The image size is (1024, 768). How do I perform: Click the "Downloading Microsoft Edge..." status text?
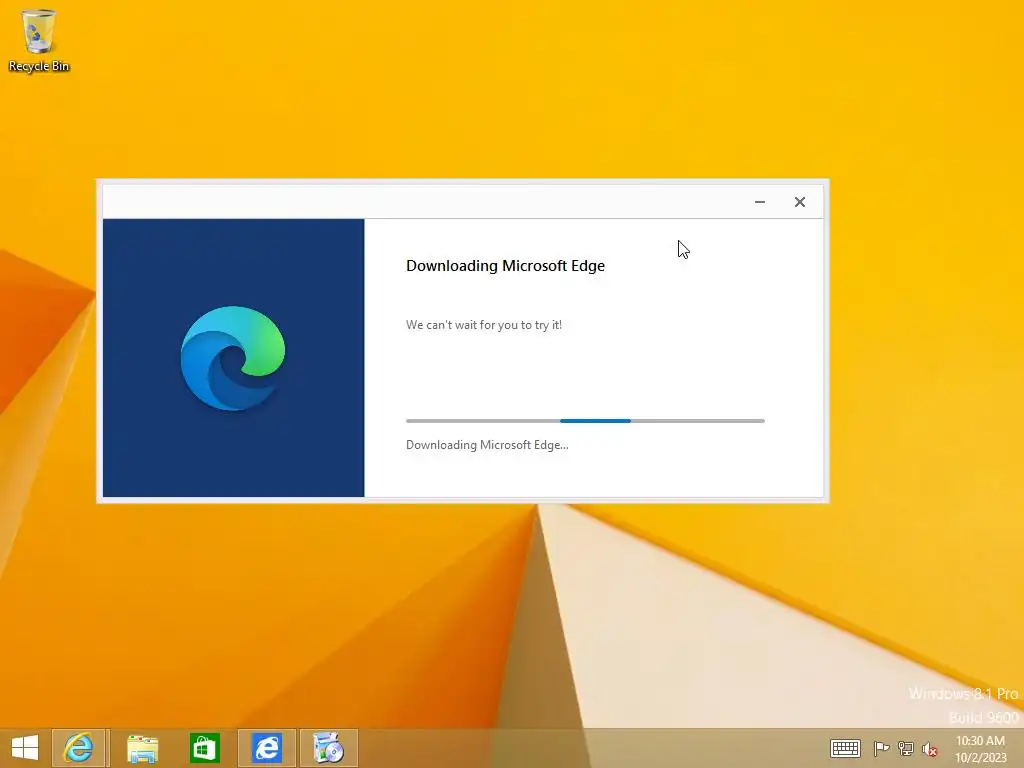tap(487, 445)
